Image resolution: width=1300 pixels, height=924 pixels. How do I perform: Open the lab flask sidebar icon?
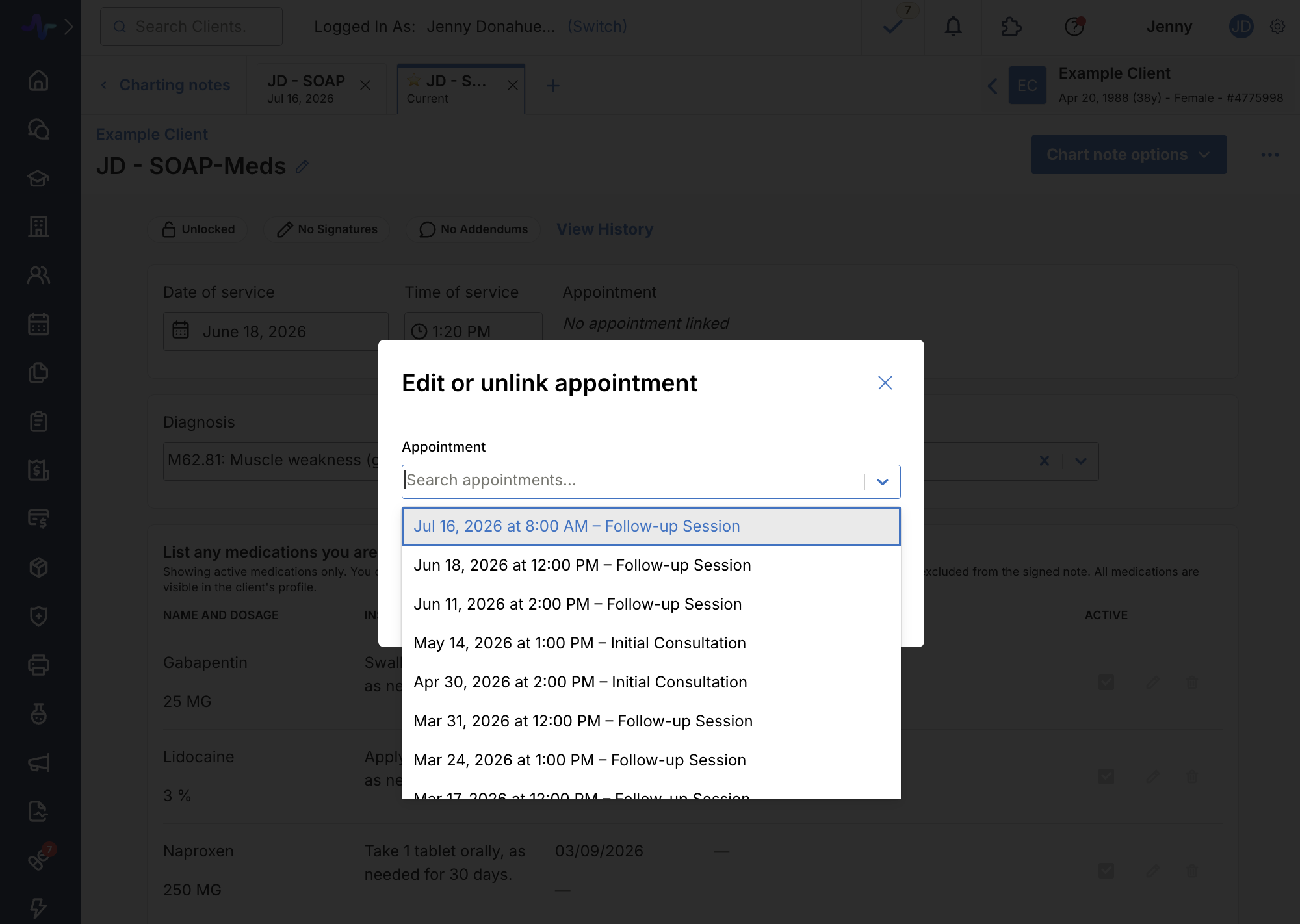click(x=39, y=714)
